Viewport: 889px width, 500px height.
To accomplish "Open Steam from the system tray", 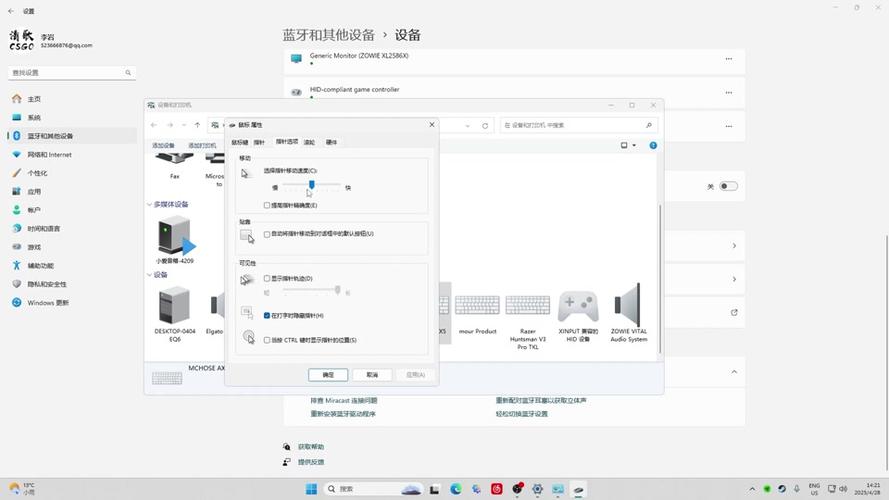I will (x=782, y=489).
